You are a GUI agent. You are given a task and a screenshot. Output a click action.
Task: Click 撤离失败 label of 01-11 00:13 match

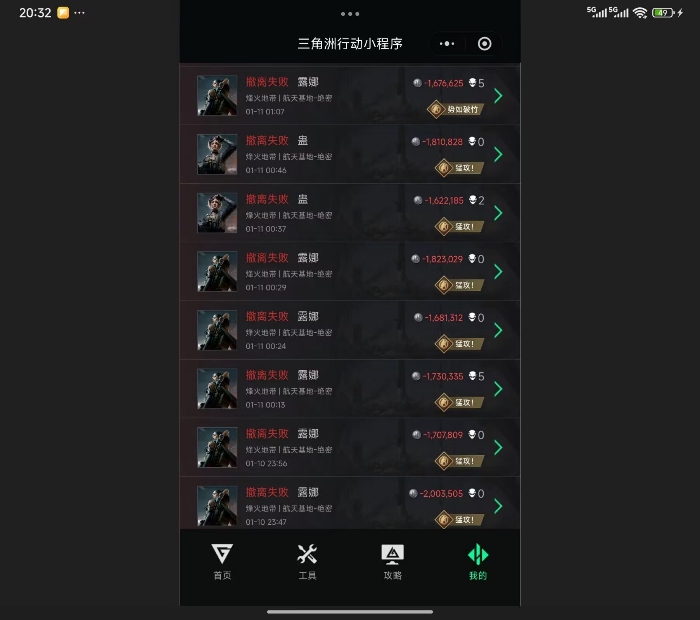(267, 375)
